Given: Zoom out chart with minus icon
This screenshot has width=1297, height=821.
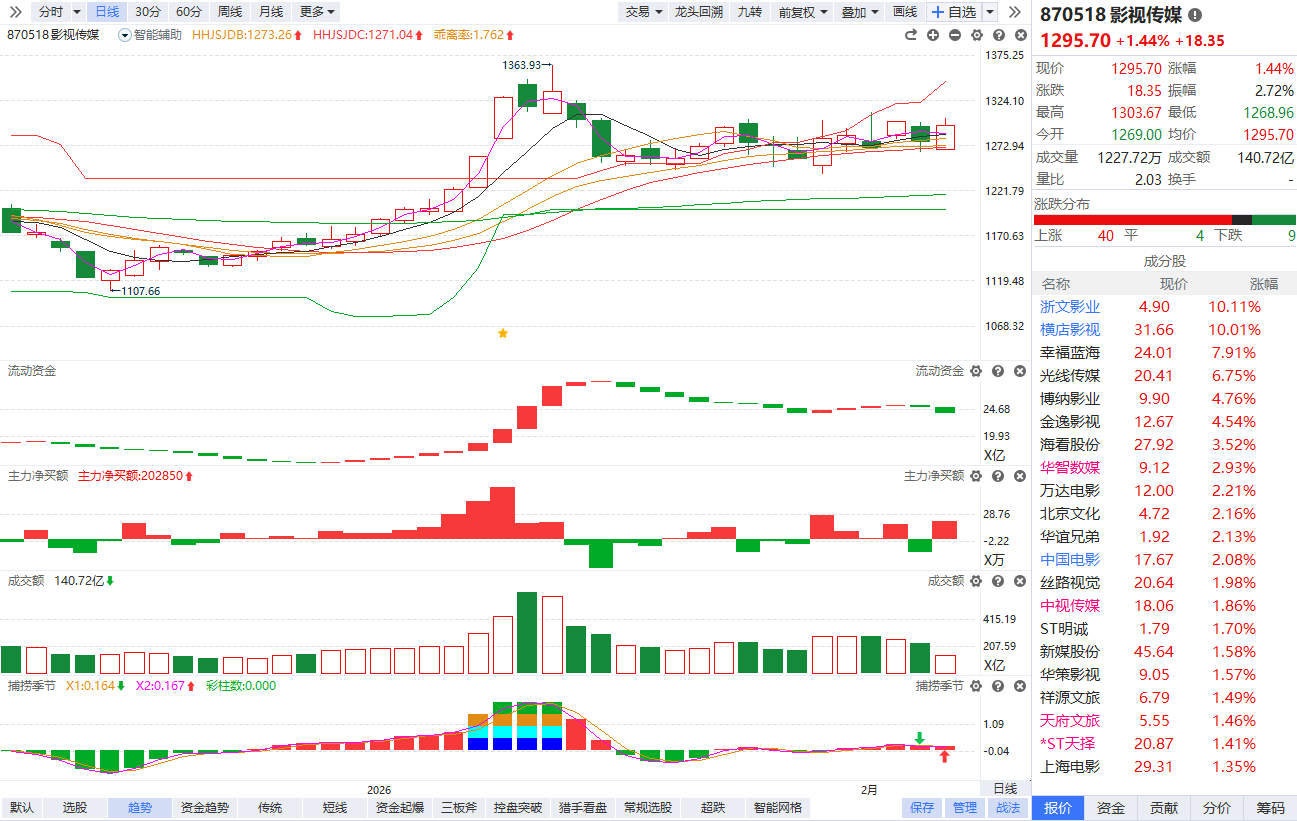Looking at the screenshot, I should pyautogui.click(x=954, y=35).
